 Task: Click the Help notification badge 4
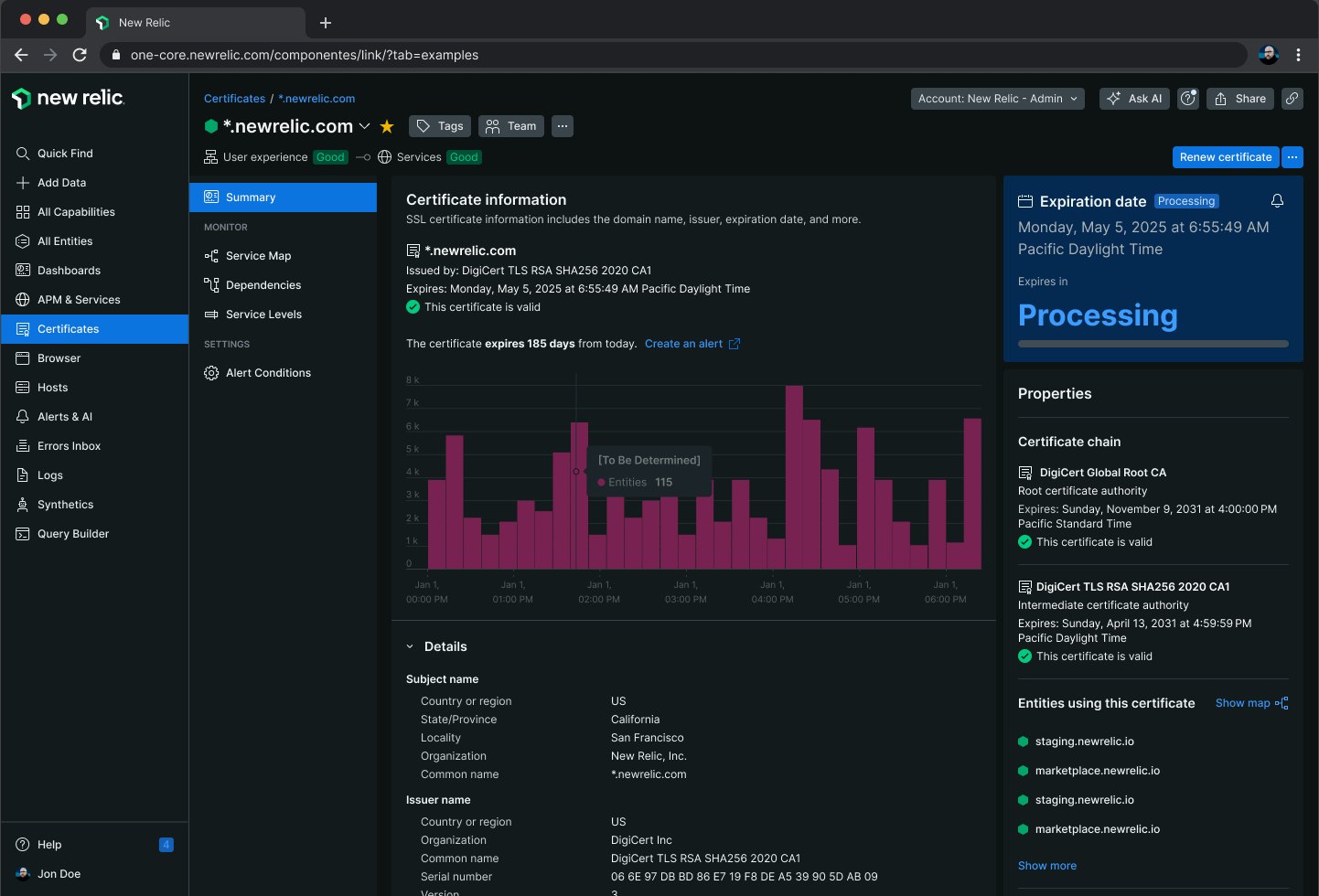point(166,845)
